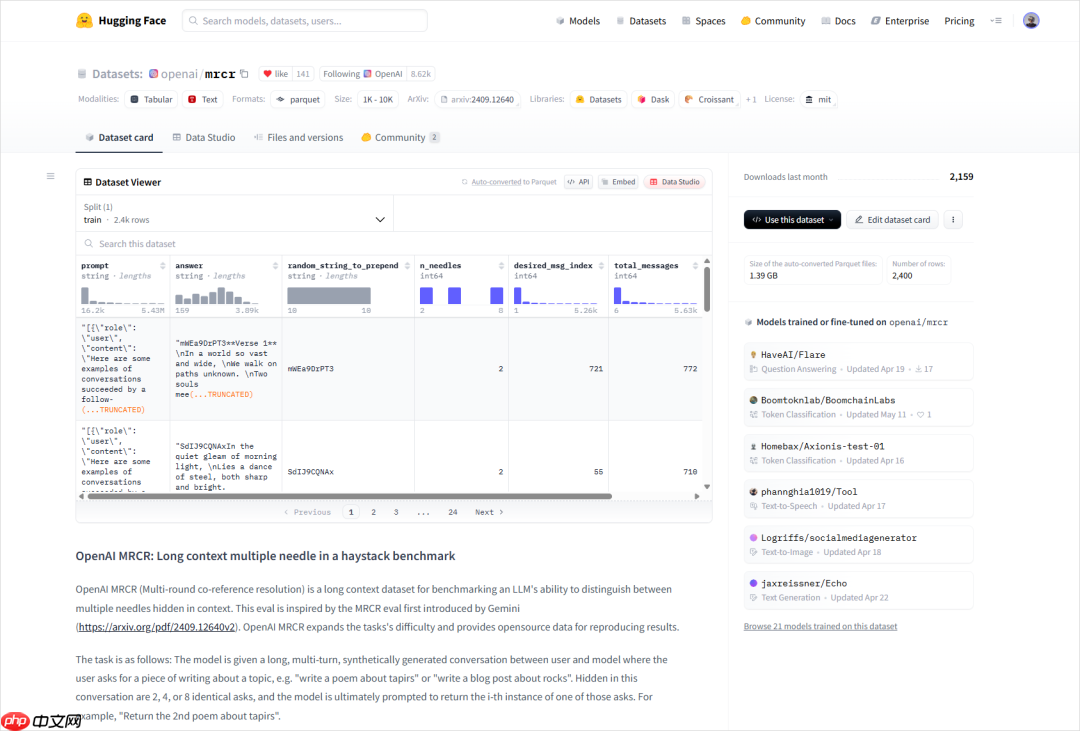Image resolution: width=1080 pixels, height=731 pixels.
Task: Open the Logriffs/socialmediagenerator model
Action: coord(858,544)
